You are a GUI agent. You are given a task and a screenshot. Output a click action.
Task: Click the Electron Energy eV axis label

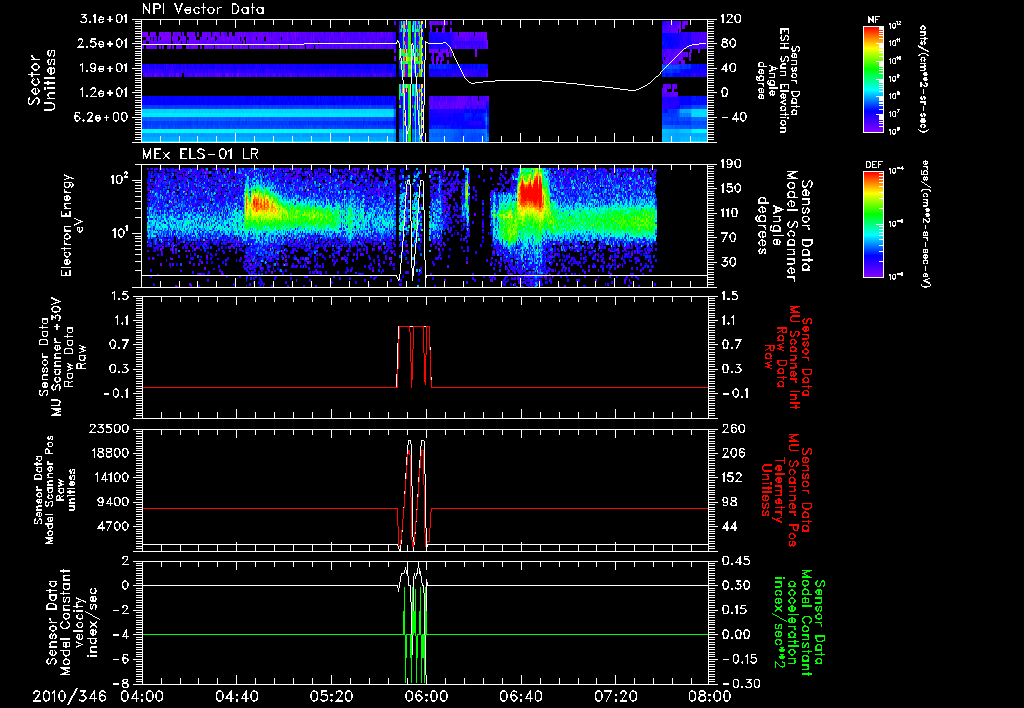coord(73,225)
